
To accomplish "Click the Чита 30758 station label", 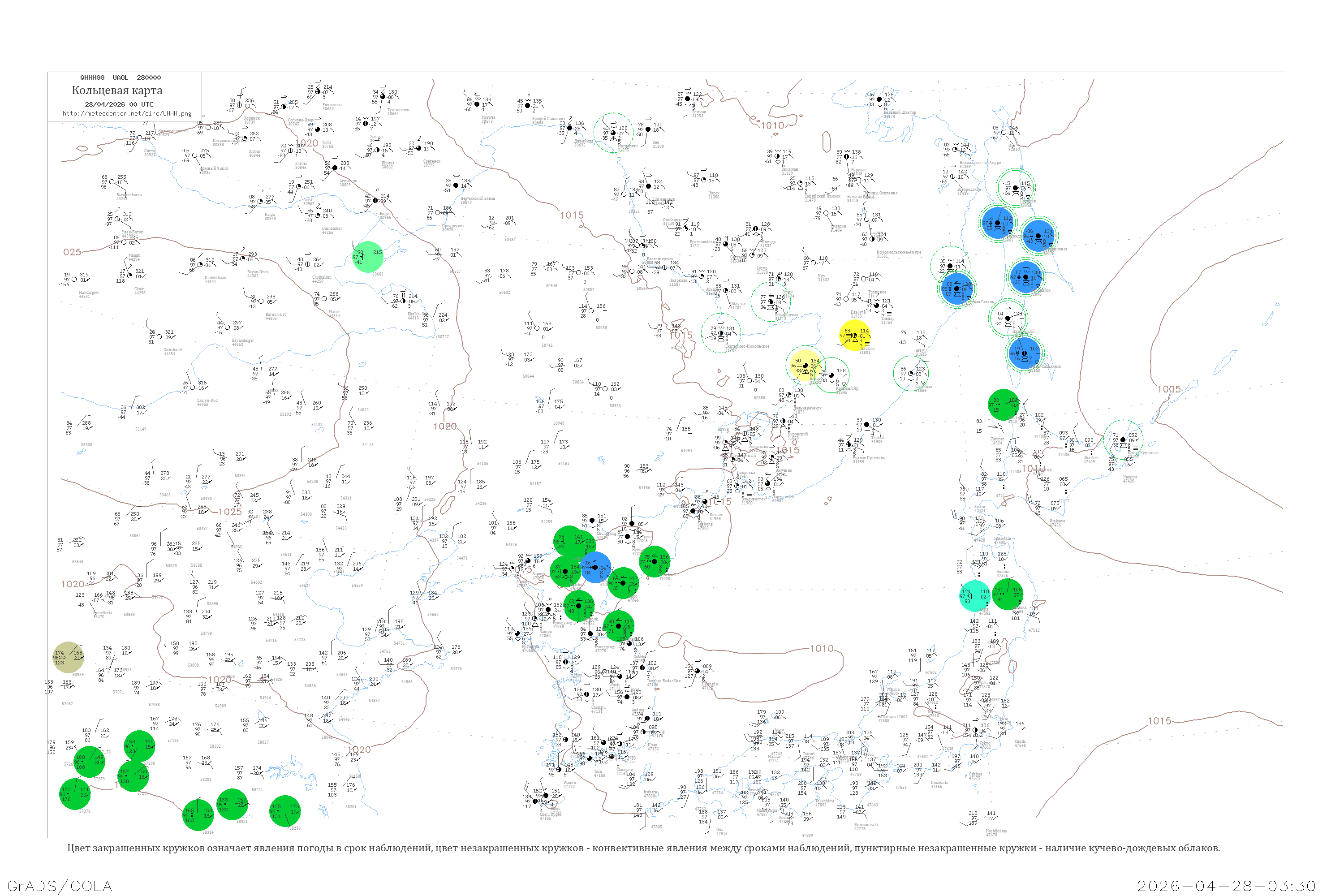I will coord(327,144).
